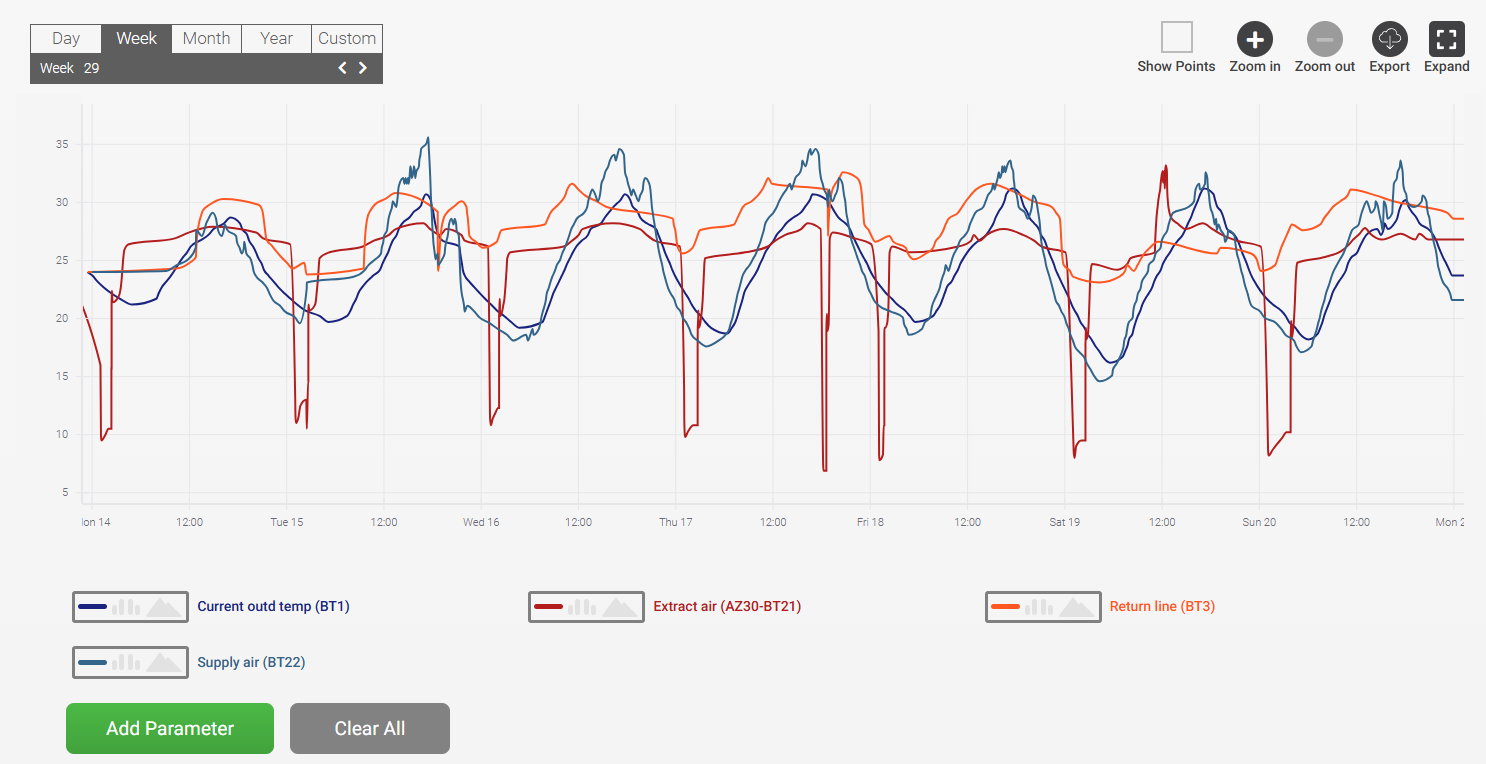Click the Zoom out minus icon
Screen dimensions: 1486x764
click(x=1324, y=40)
